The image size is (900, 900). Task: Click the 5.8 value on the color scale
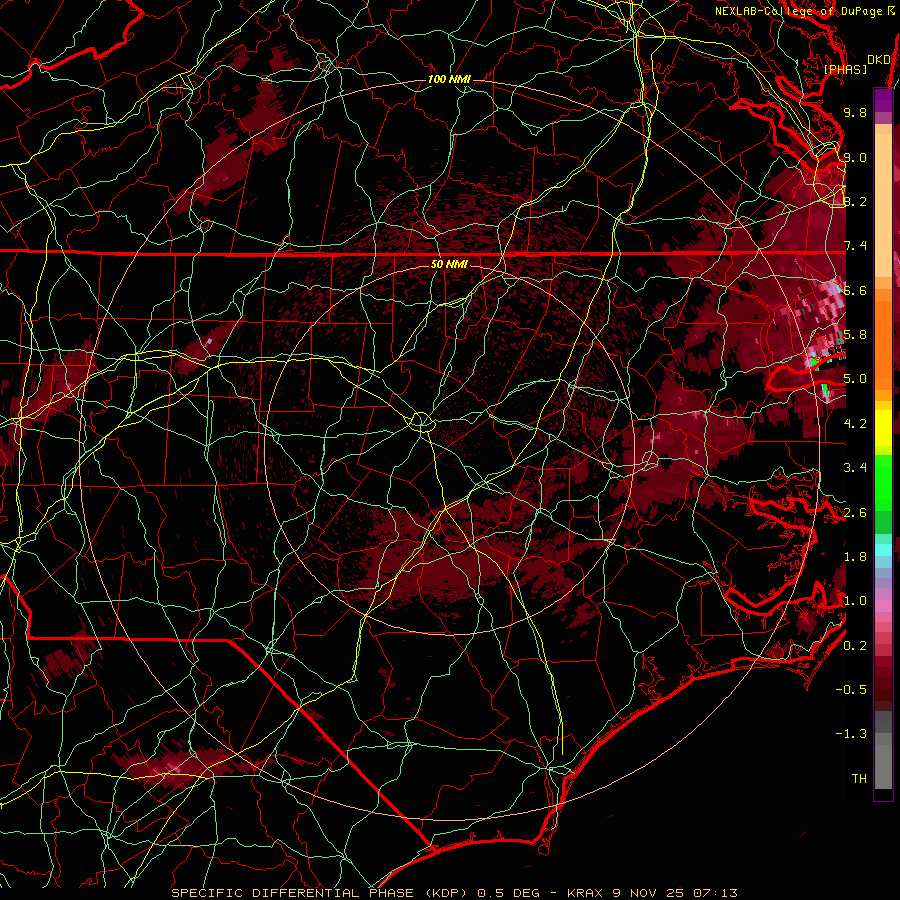pos(855,335)
